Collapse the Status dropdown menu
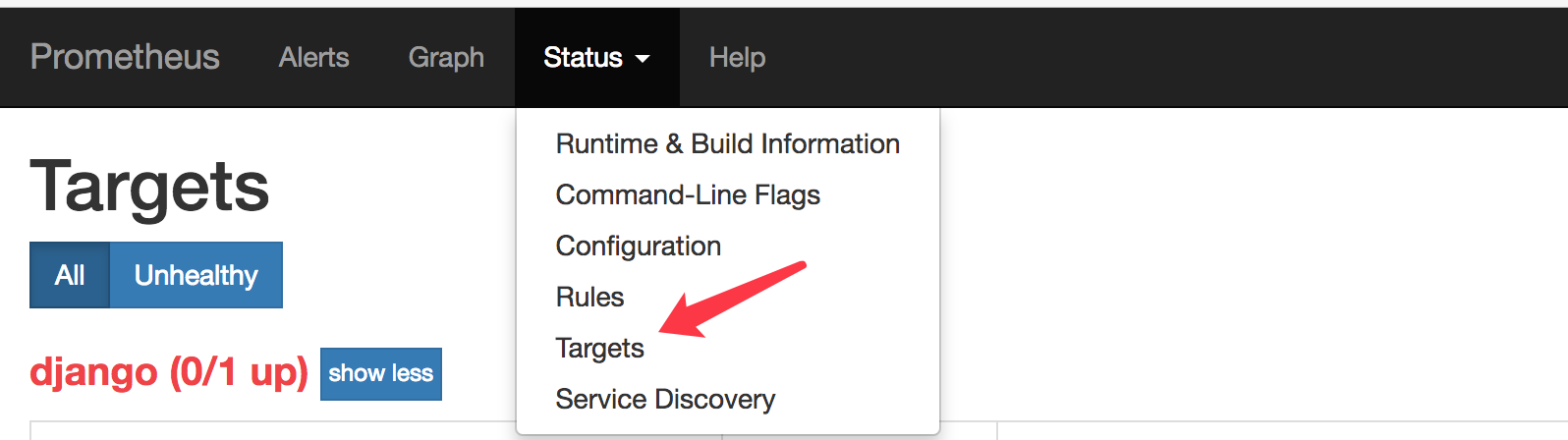 tap(596, 57)
